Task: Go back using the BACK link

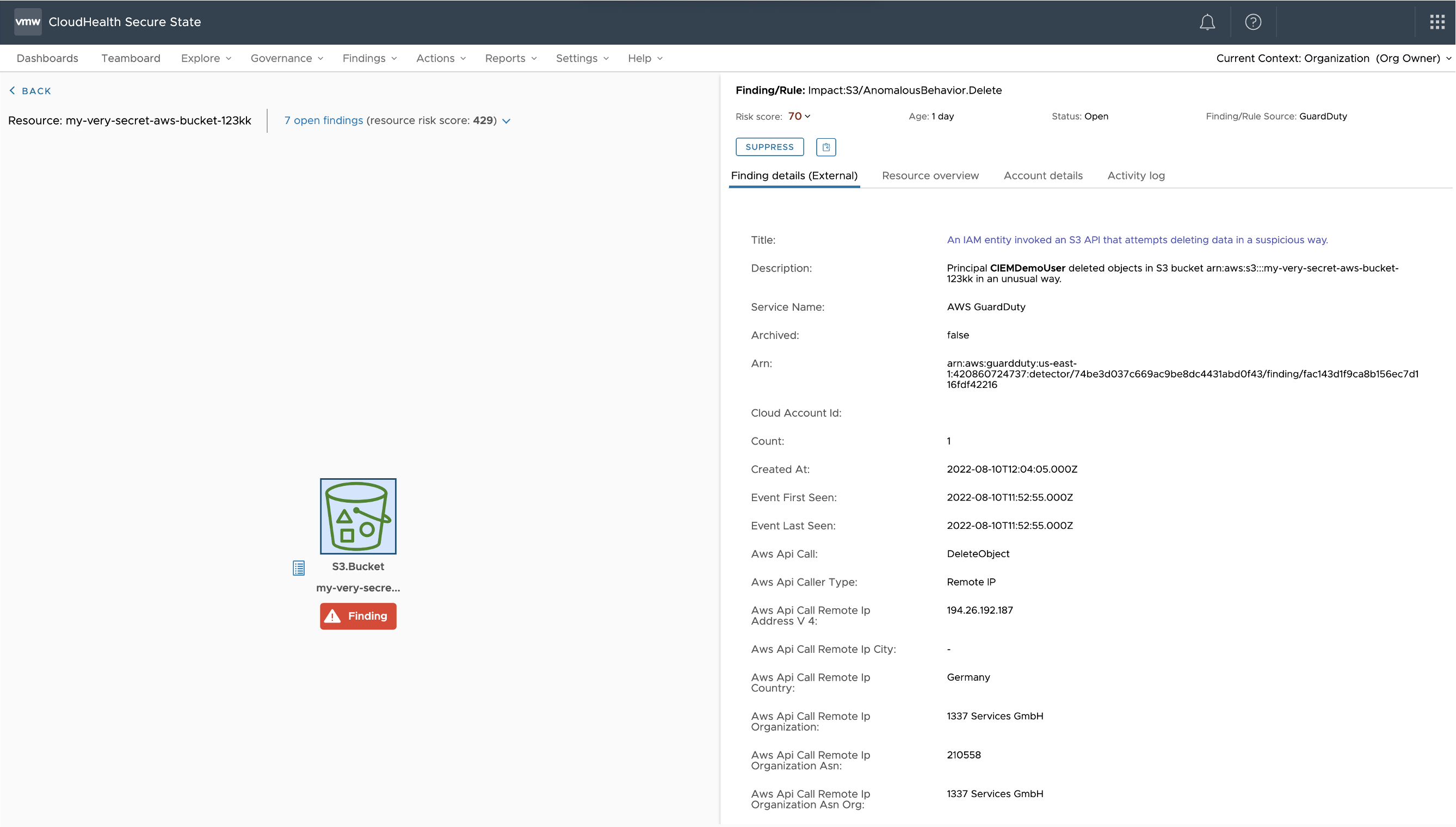Action: coord(30,91)
